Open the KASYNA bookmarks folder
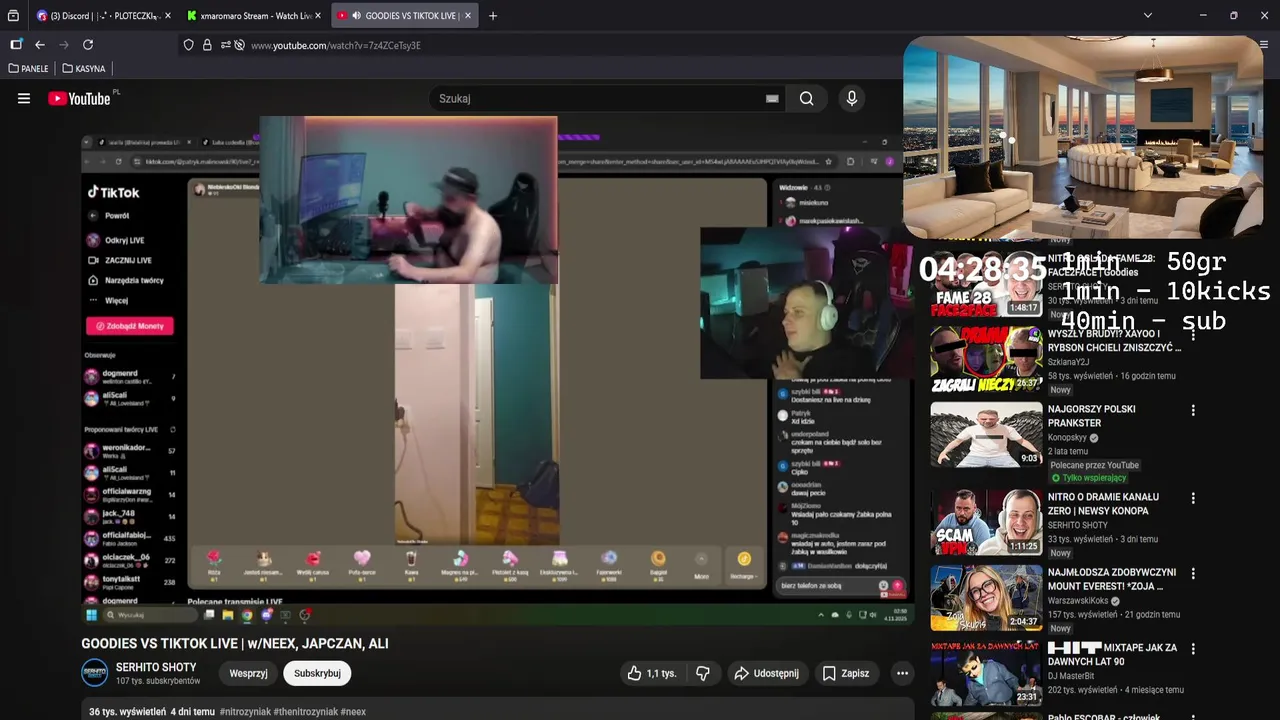This screenshot has width=1280, height=720. (x=84, y=69)
